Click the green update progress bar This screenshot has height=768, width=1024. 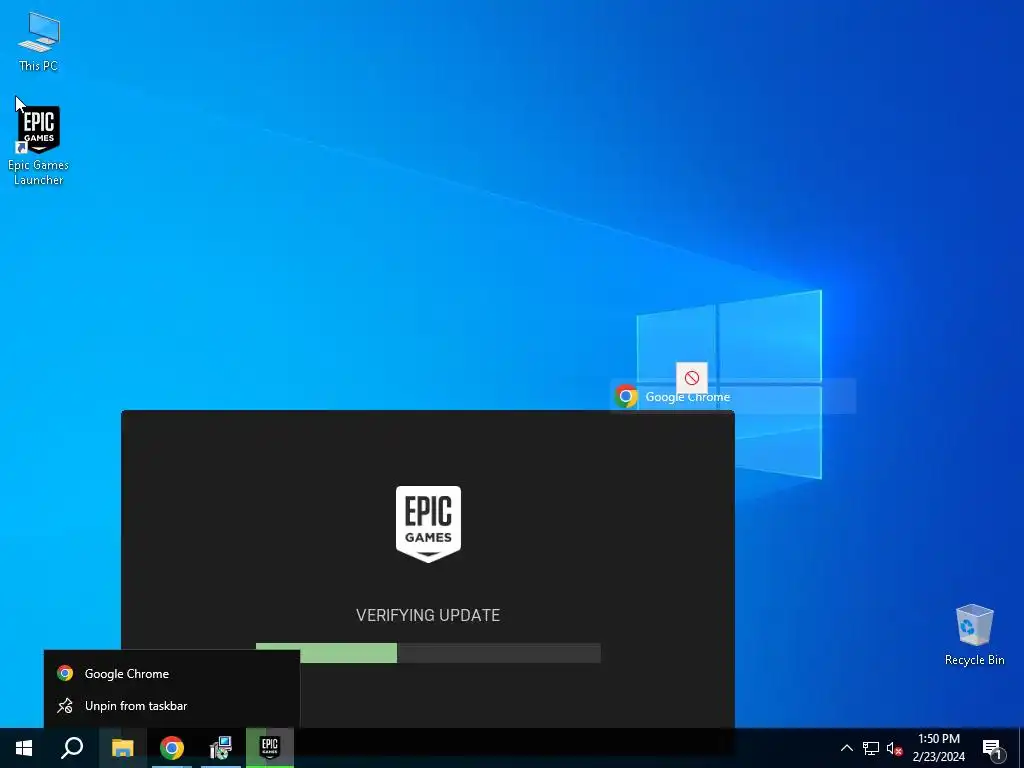click(x=428, y=653)
